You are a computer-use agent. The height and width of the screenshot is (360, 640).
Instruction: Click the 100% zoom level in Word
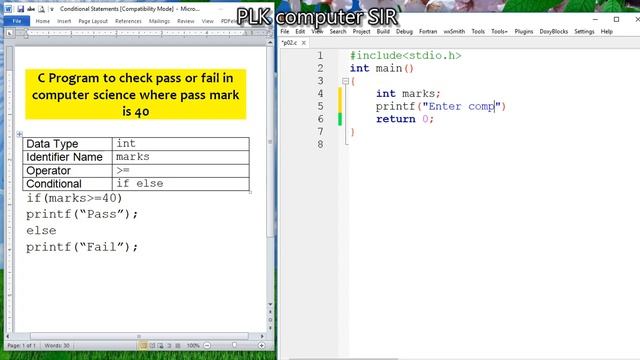tap(193, 346)
